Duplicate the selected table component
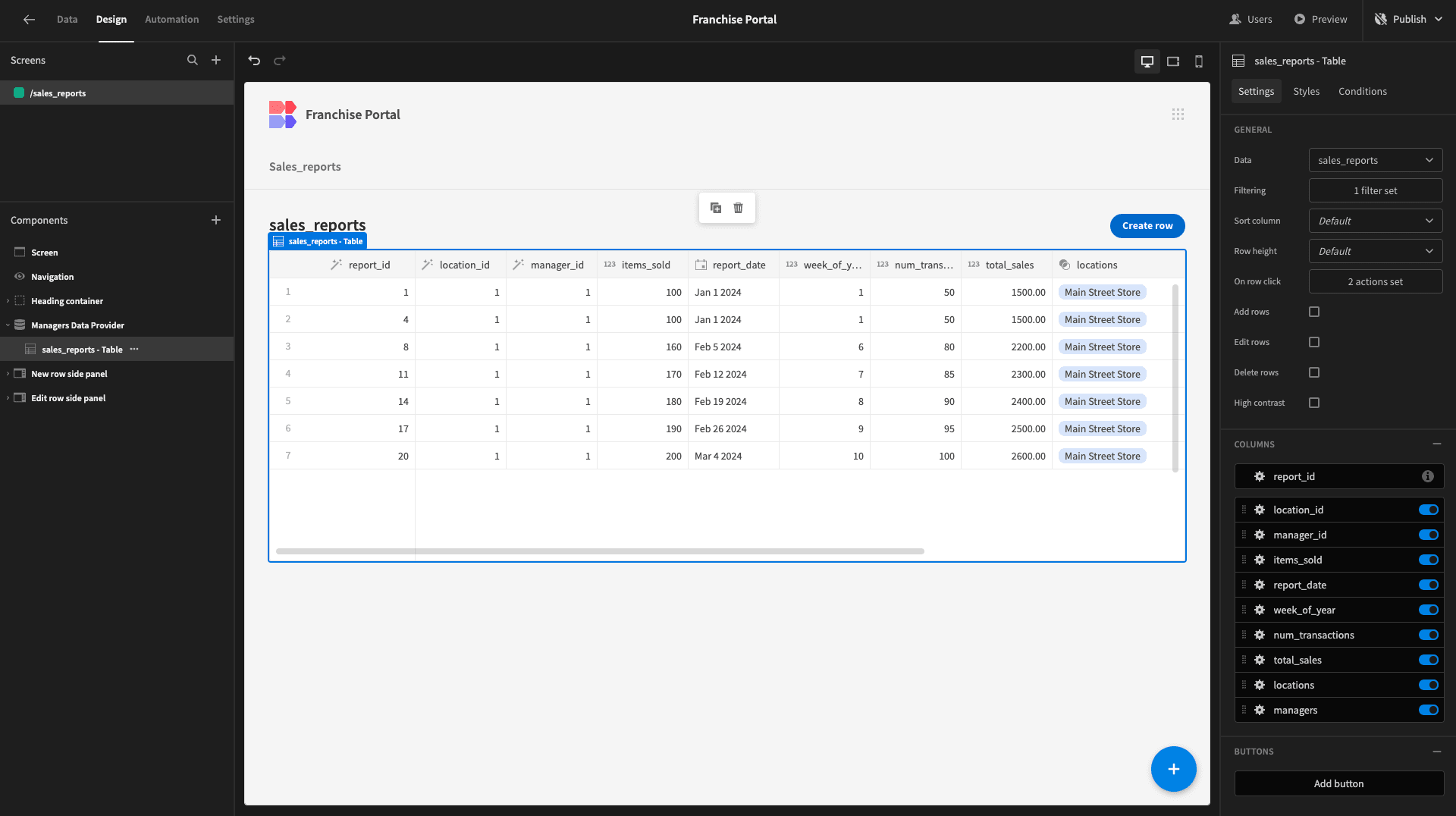This screenshot has width=1456, height=816. coord(716,208)
